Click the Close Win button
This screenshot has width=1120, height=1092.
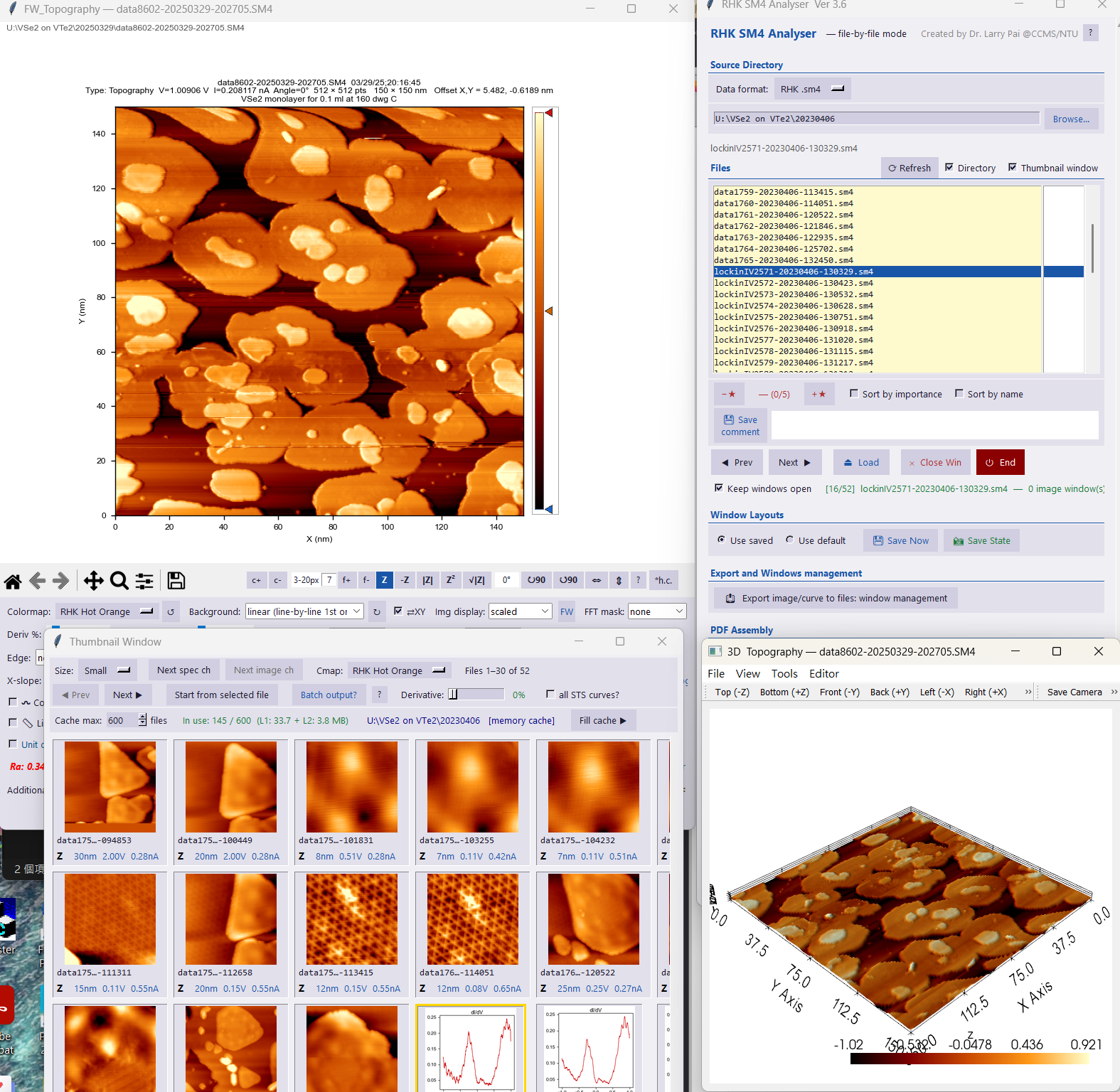[935, 462]
